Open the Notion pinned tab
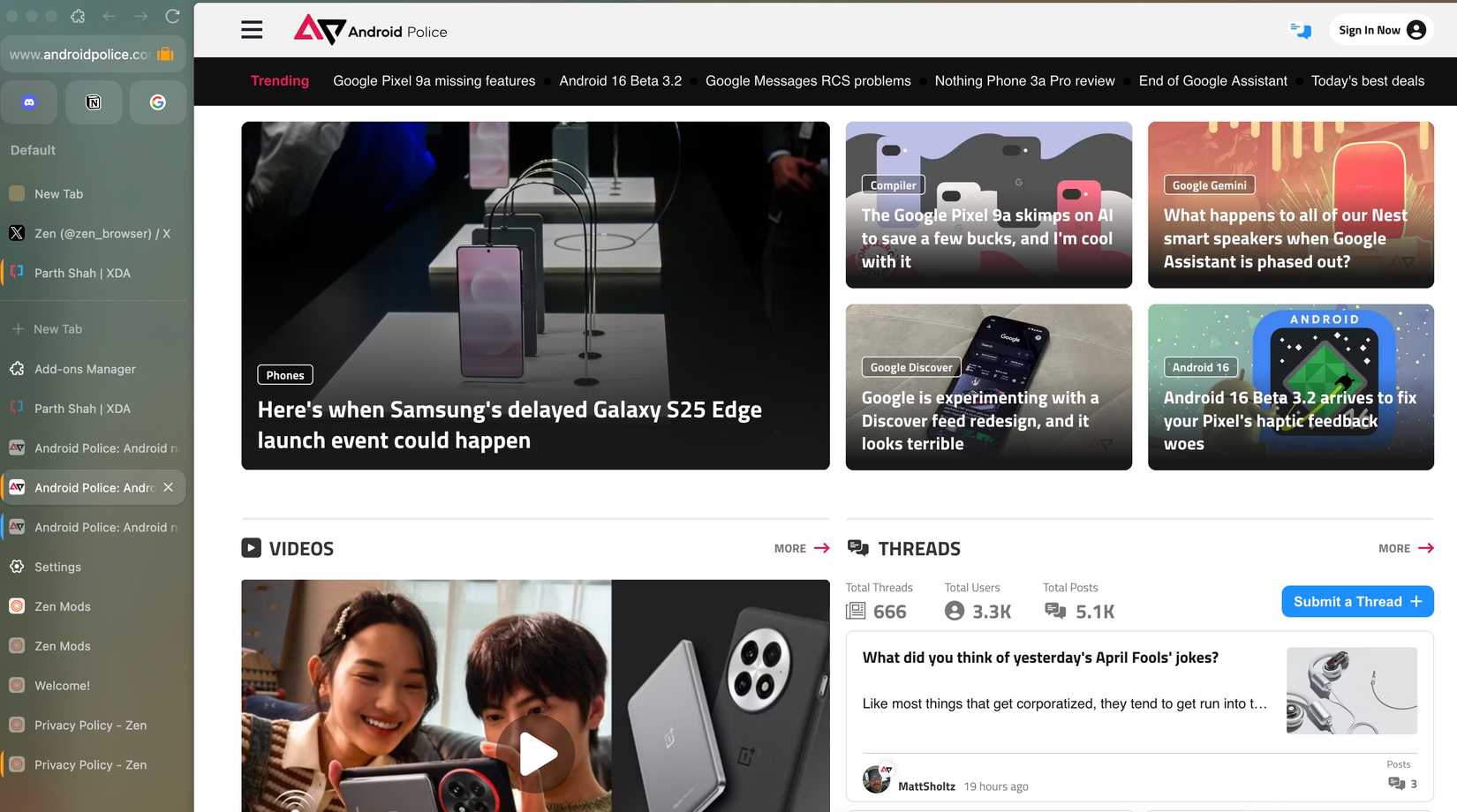Image resolution: width=1457 pixels, height=812 pixels. (94, 102)
